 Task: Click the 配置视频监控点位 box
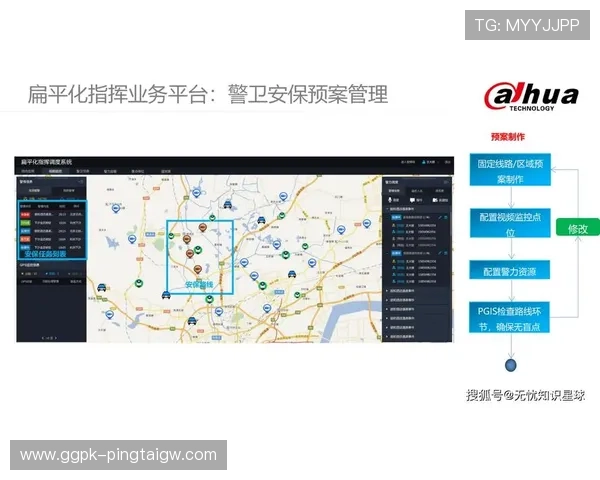510,224
